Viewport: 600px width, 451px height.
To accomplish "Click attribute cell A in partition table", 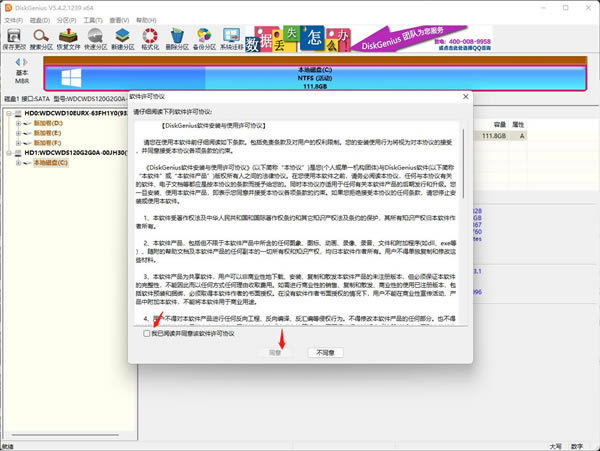I will pyautogui.click(x=522, y=136).
